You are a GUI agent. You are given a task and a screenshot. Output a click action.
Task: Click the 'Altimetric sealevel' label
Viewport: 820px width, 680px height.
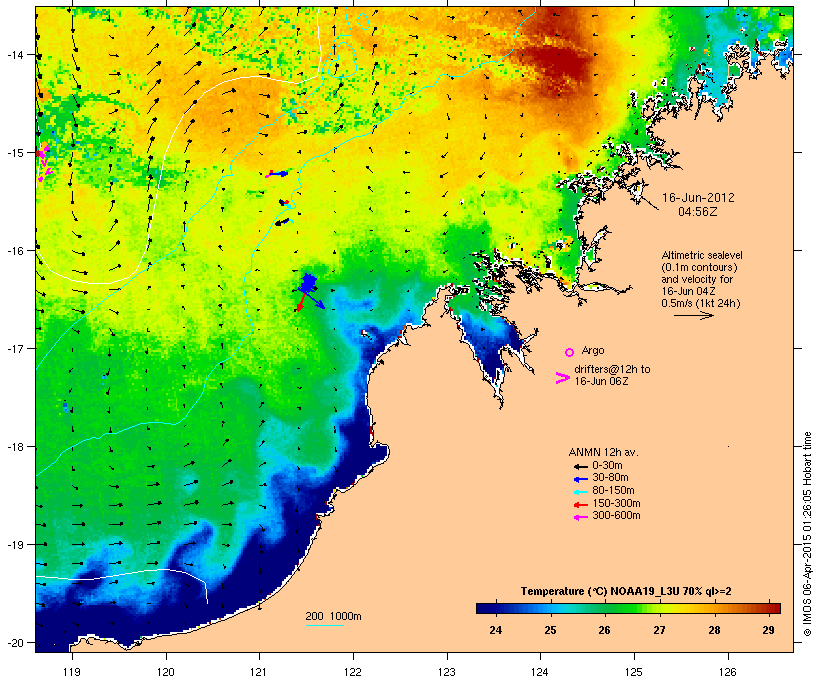(x=702, y=255)
